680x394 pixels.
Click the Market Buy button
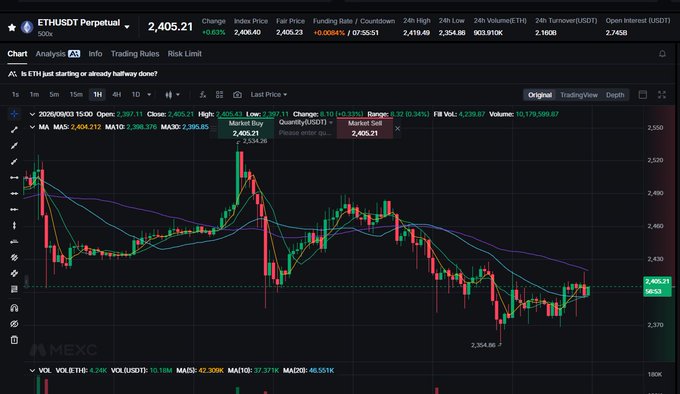245,128
